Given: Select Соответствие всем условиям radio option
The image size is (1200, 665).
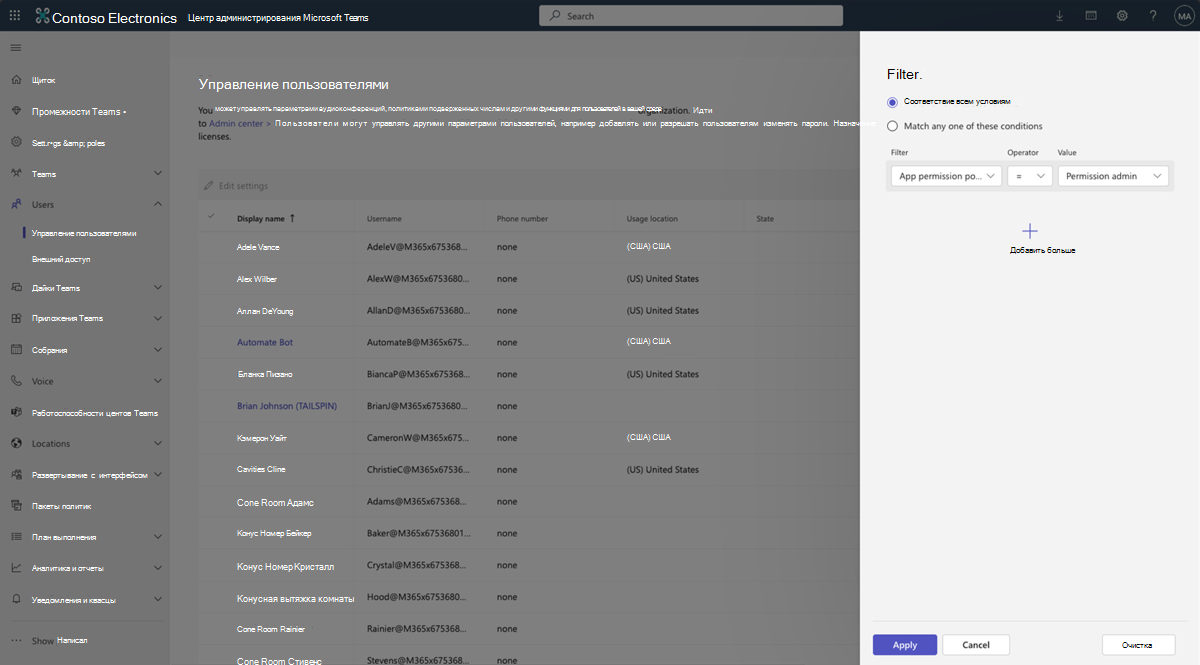Looking at the screenshot, I should 893,102.
